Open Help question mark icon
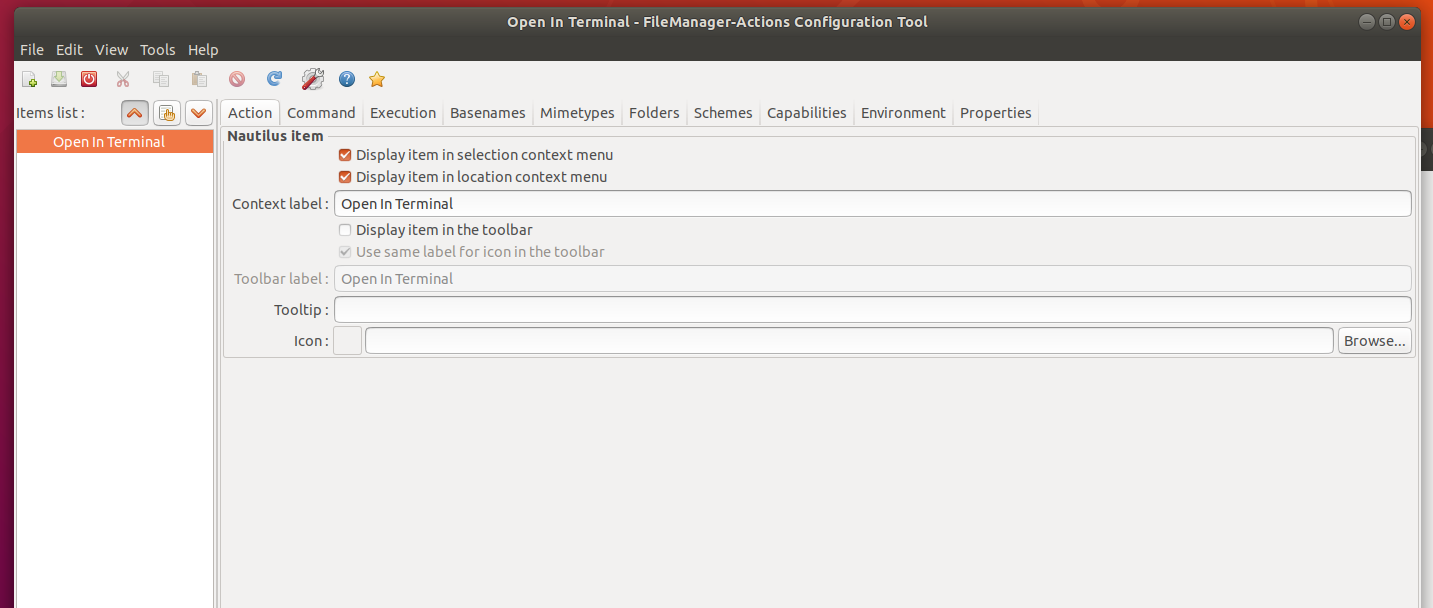Viewport: 1433px width, 608px height. [x=347, y=79]
